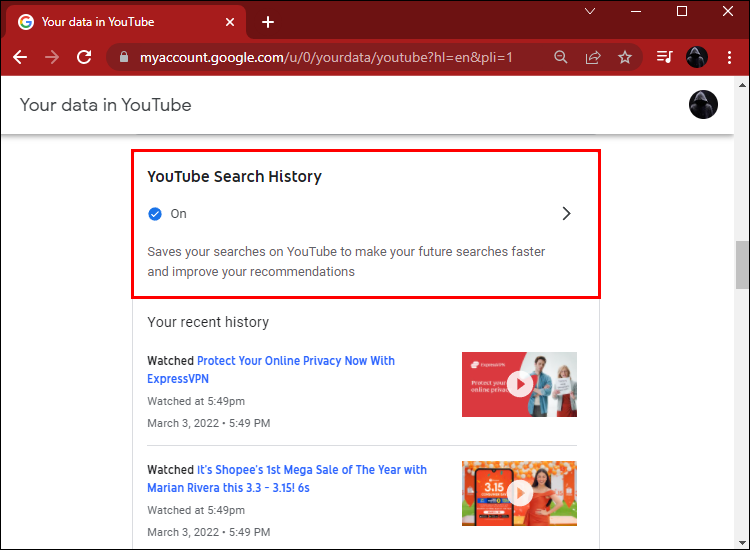This screenshot has width=750, height=550.
Task: Click the 'Your recent history' heading
Action: pyautogui.click(x=208, y=322)
